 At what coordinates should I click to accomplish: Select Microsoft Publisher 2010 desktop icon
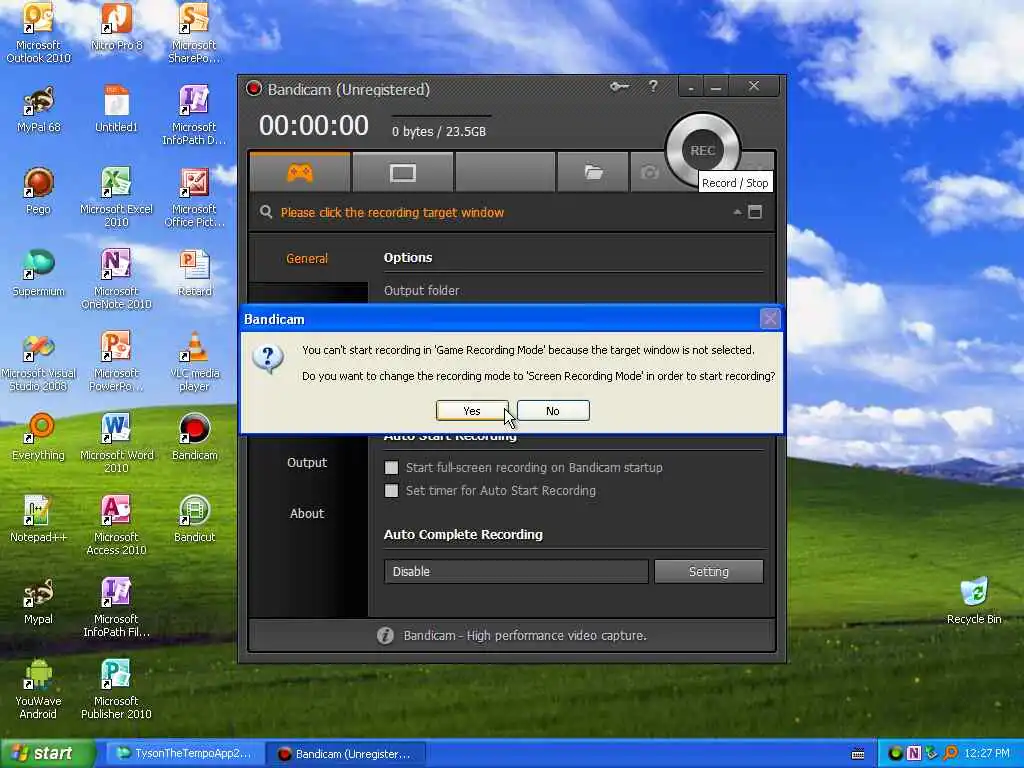(116, 690)
